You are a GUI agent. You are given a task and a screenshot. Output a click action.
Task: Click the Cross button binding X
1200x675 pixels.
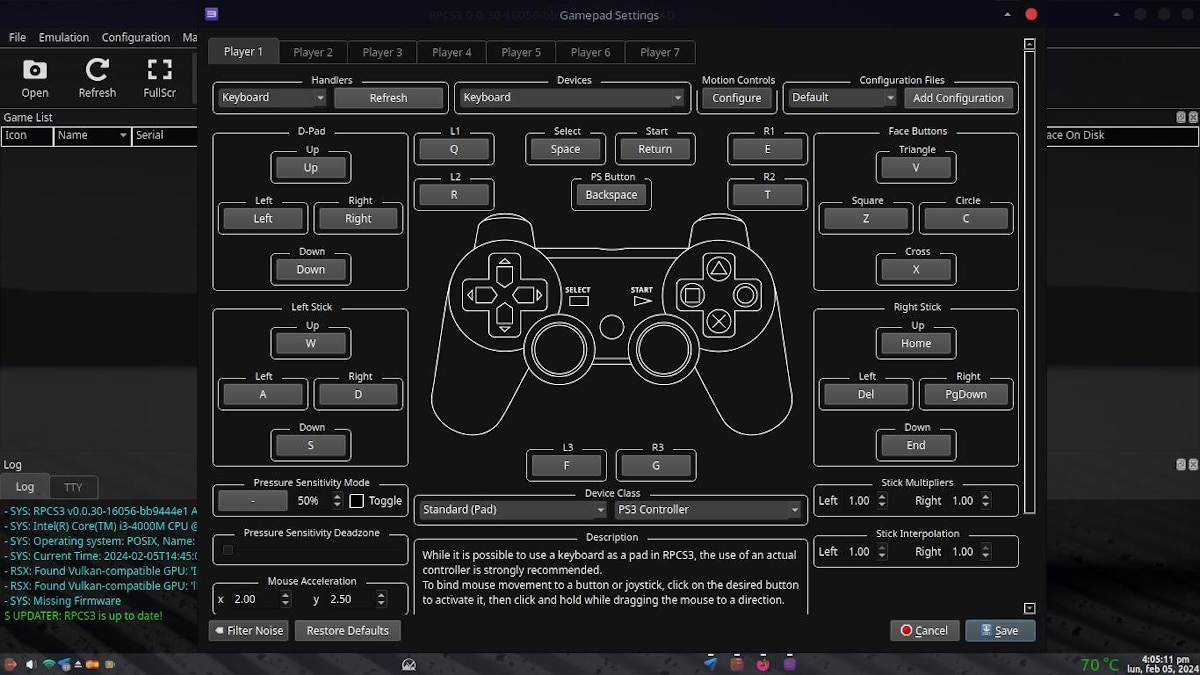(x=916, y=270)
